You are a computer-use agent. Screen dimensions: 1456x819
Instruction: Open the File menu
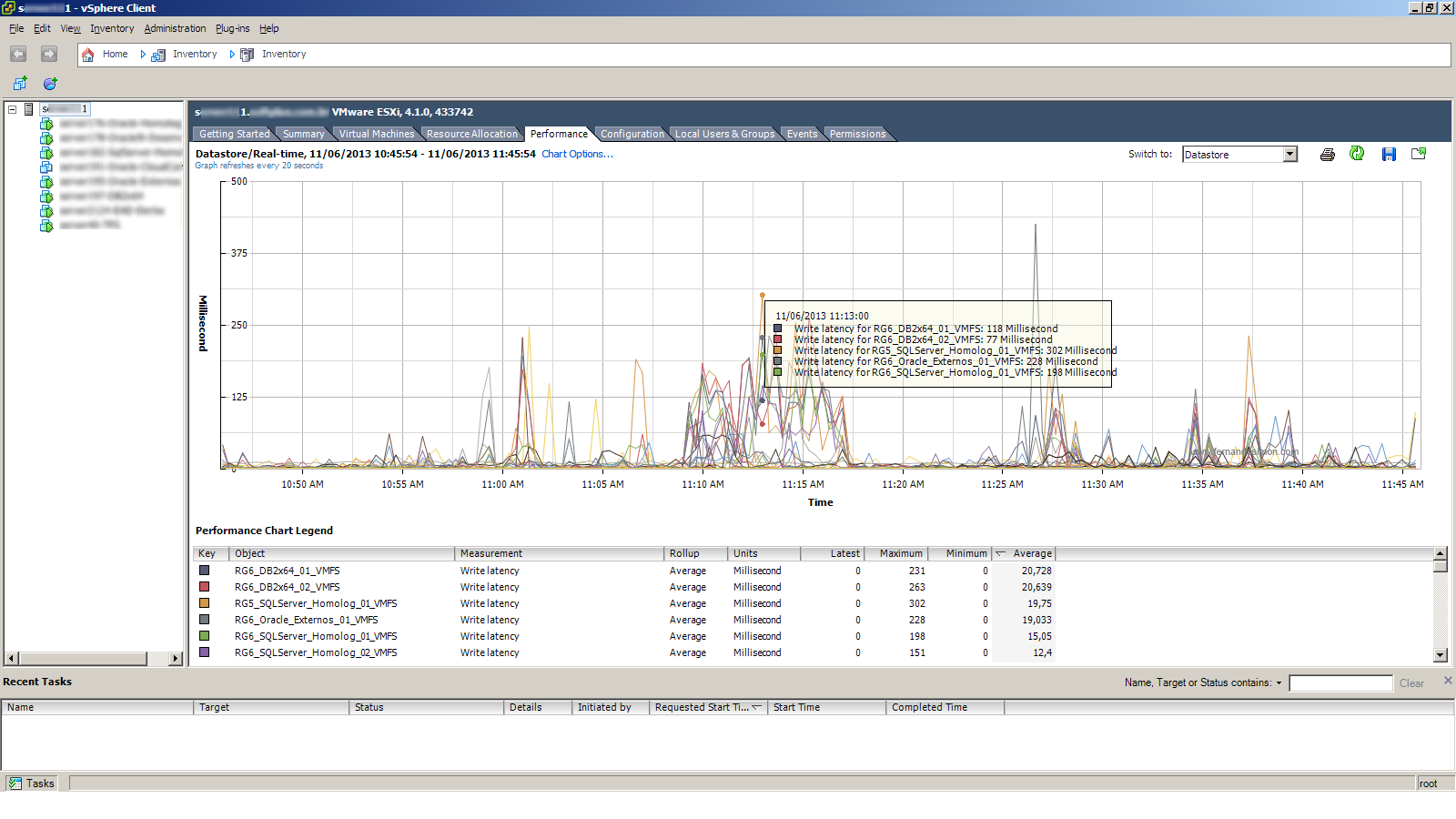(16, 29)
